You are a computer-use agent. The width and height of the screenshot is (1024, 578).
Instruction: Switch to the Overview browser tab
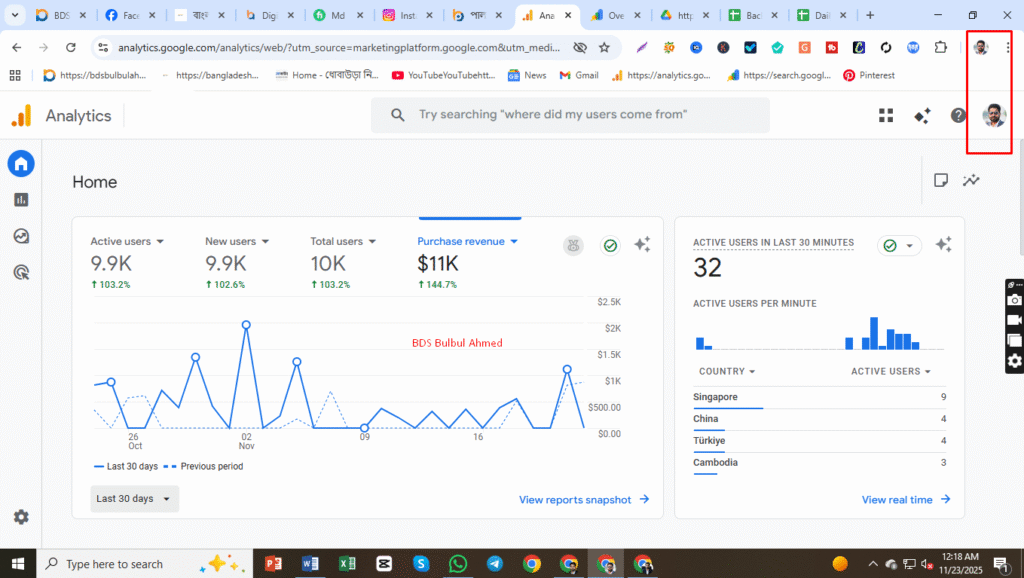(x=616, y=15)
